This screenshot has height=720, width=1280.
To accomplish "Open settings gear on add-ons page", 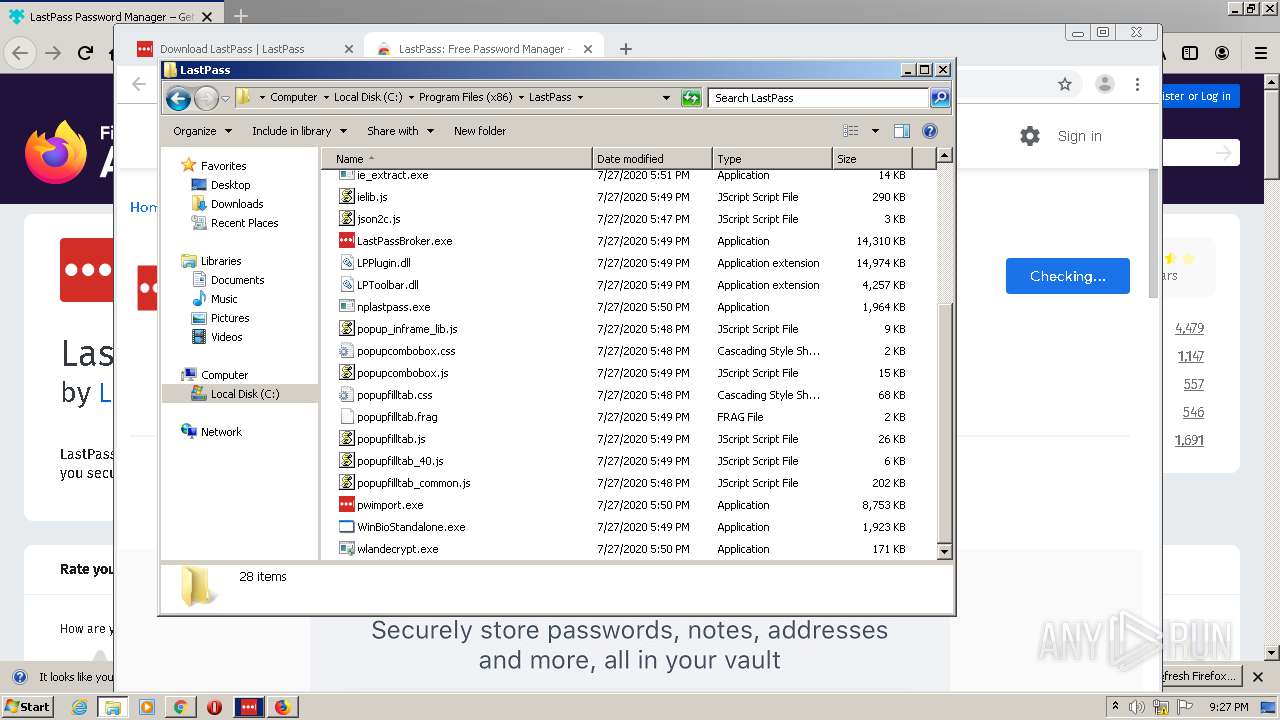I will 1030,136.
